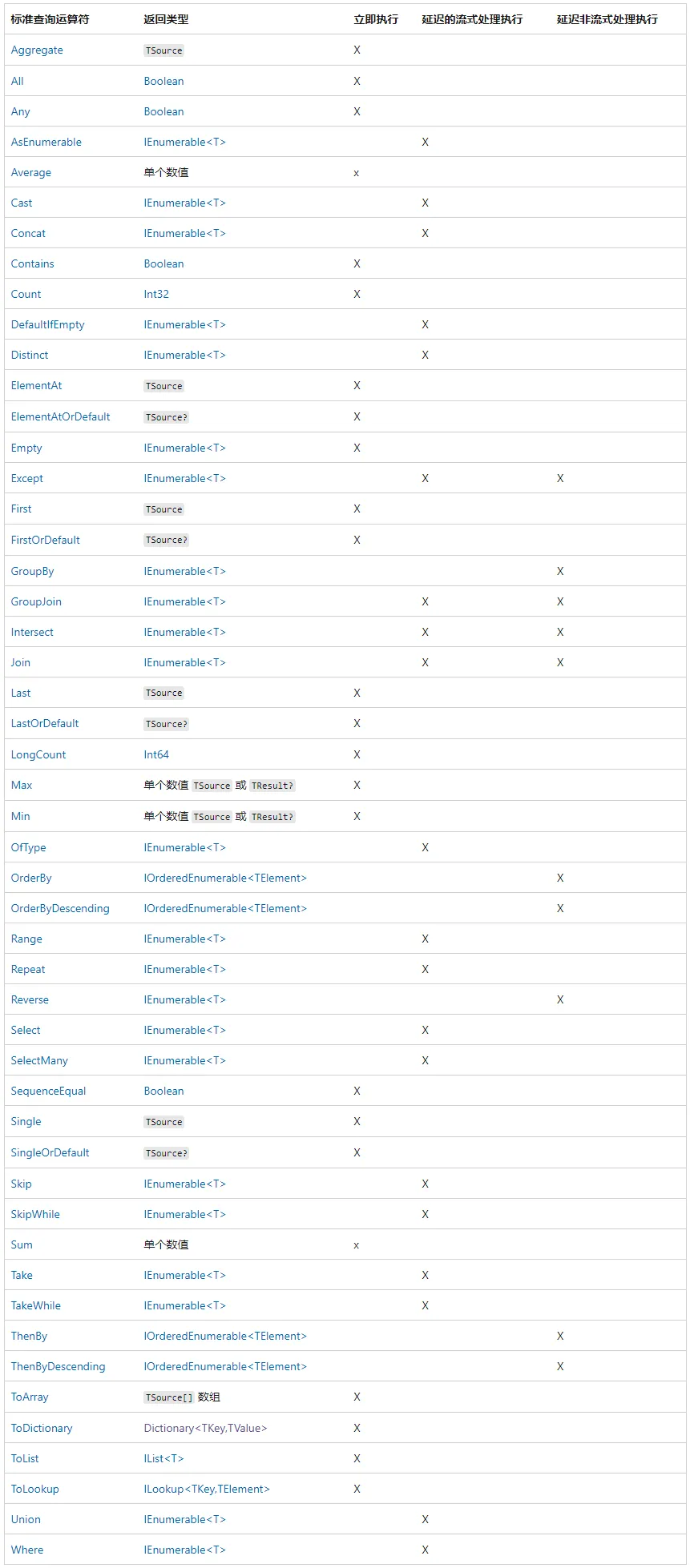Click the 标准查询运算符 column header

[50, 18]
